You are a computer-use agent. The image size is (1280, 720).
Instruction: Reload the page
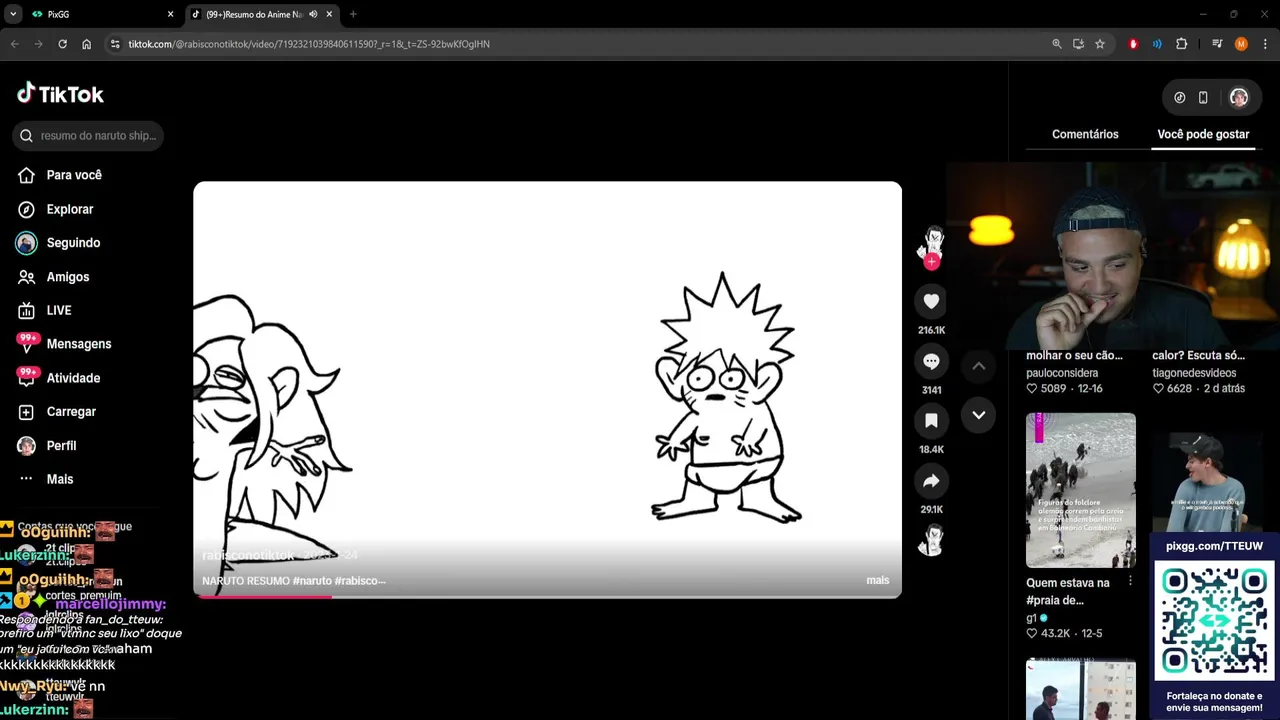click(62, 44)
